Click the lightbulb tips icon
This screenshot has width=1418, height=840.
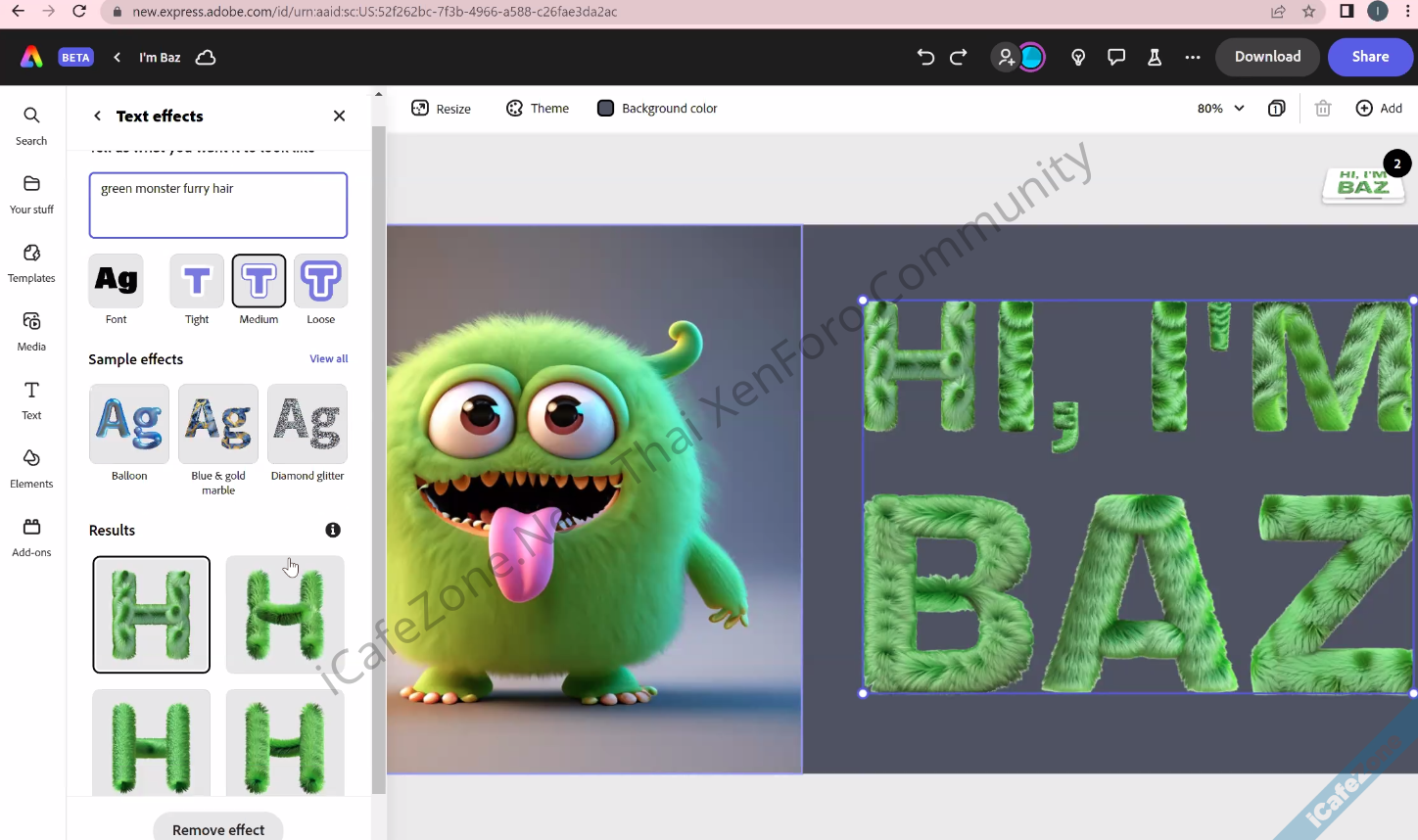(1078, 57)
